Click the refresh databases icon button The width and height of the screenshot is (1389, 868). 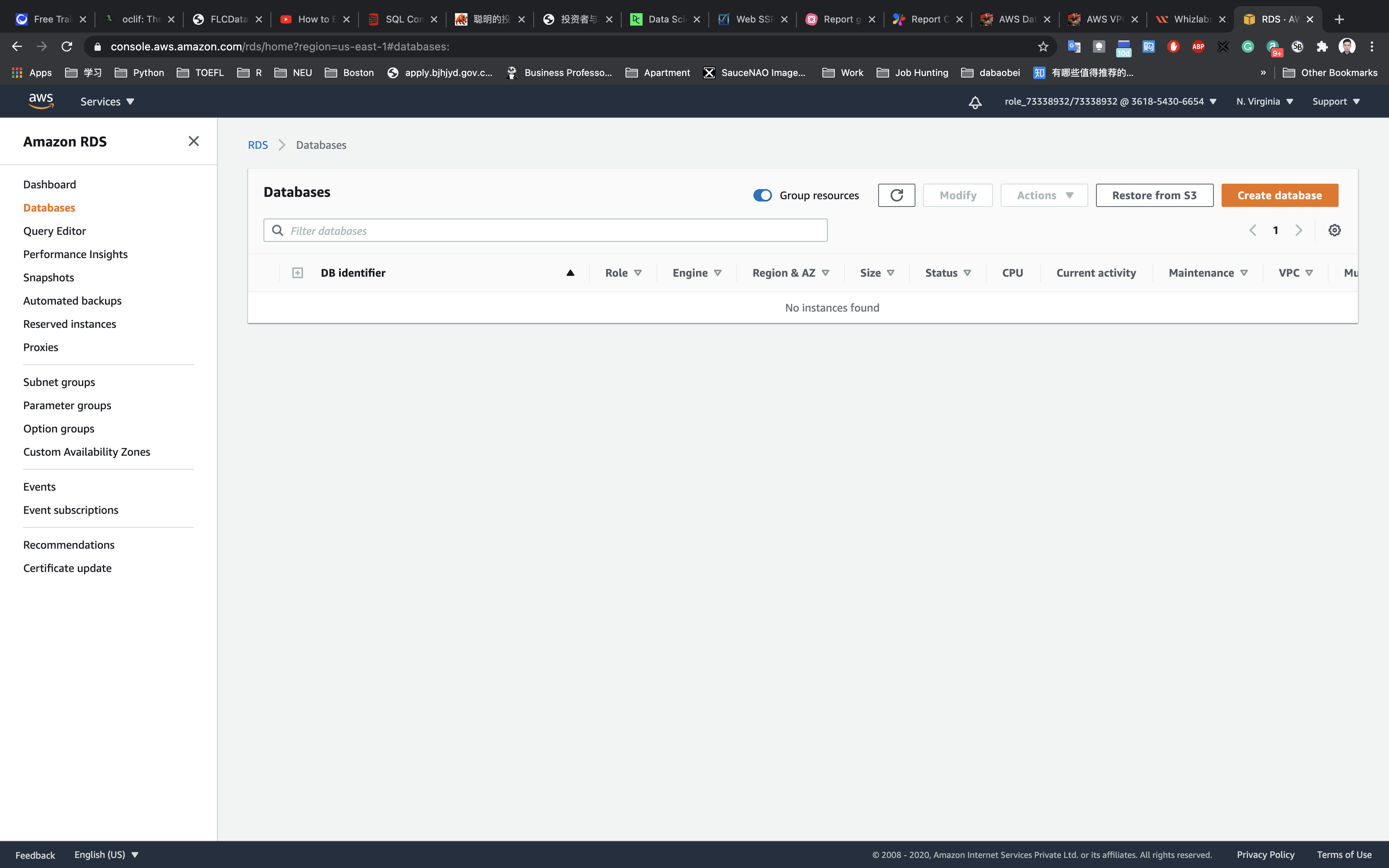(x=896, y=195)
